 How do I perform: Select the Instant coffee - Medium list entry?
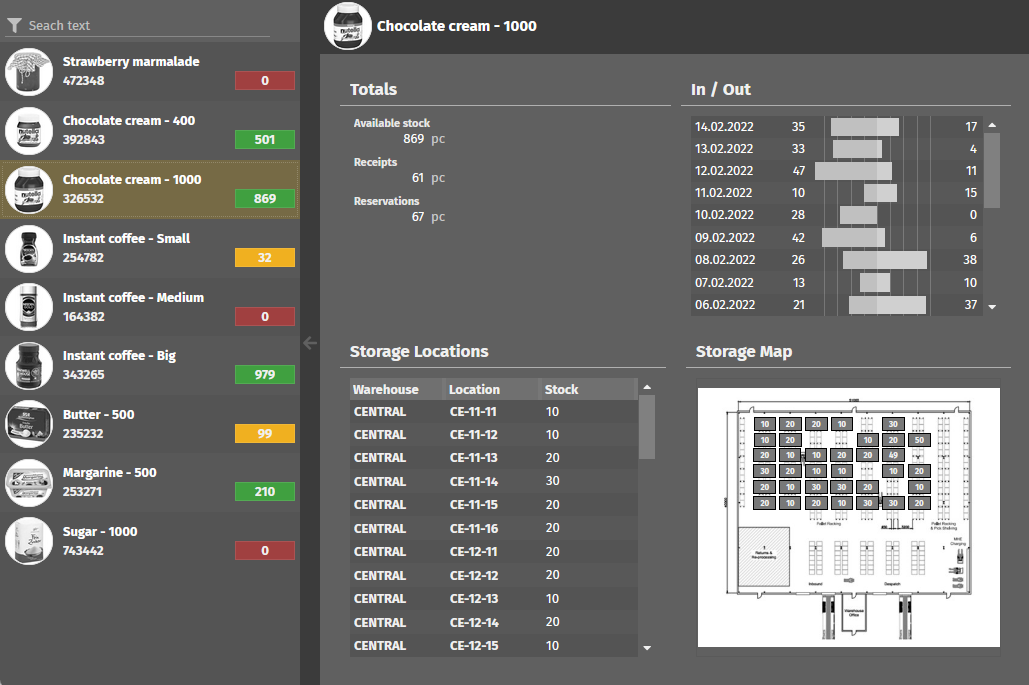click(150, 307)
